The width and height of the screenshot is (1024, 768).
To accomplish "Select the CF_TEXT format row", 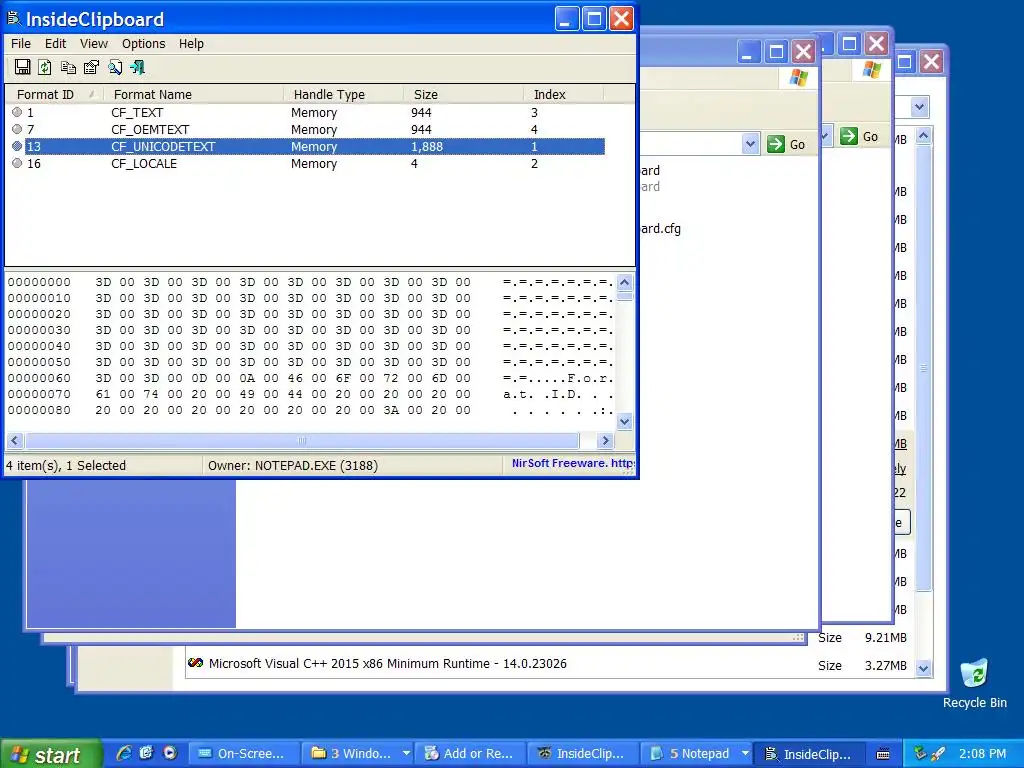I will click(x=306, y=112).
